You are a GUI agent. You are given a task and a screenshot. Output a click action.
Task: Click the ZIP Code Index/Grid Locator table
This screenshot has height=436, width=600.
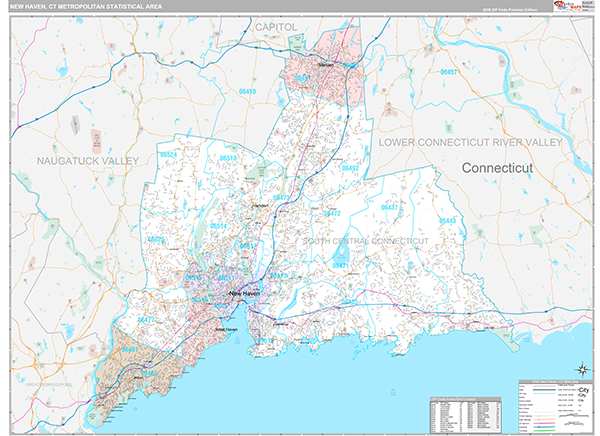(x=465, y=414)
